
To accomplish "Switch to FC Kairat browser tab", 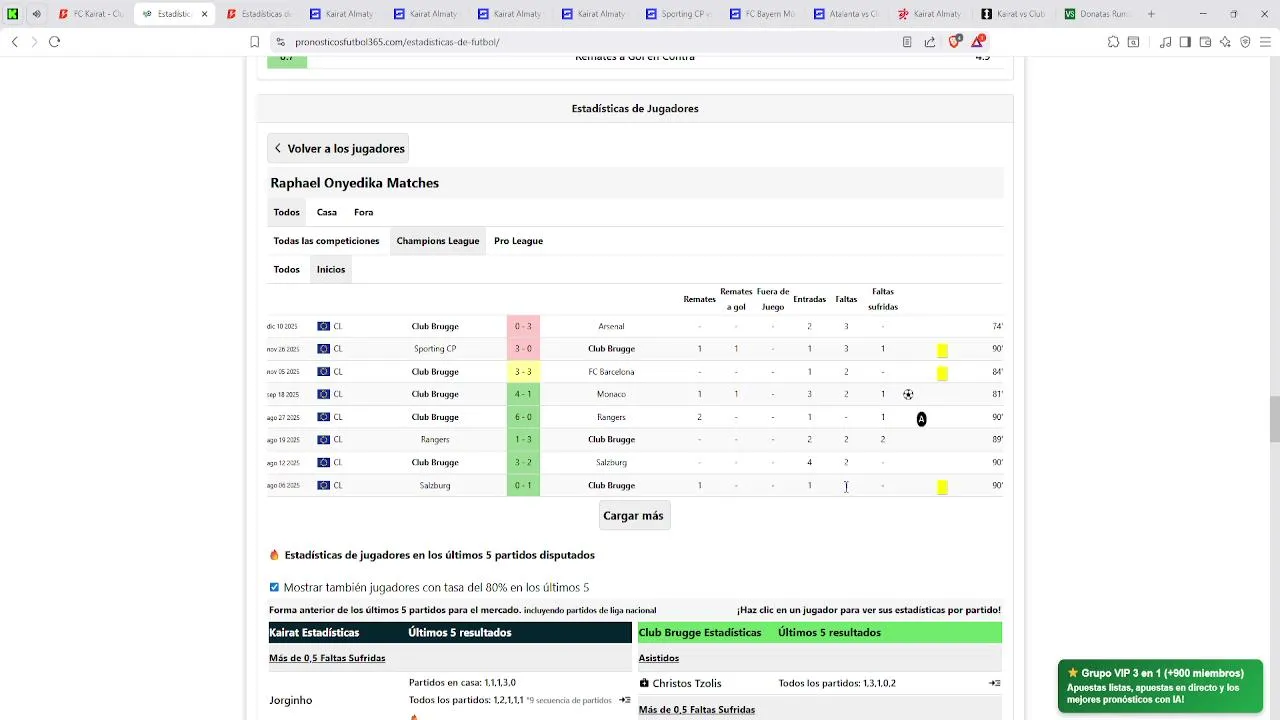I will point(92,14).
